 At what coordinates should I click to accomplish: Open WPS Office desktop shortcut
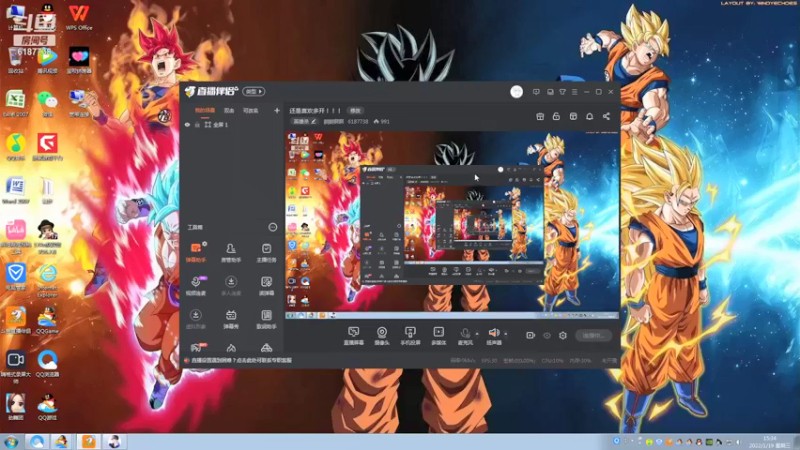79,17
